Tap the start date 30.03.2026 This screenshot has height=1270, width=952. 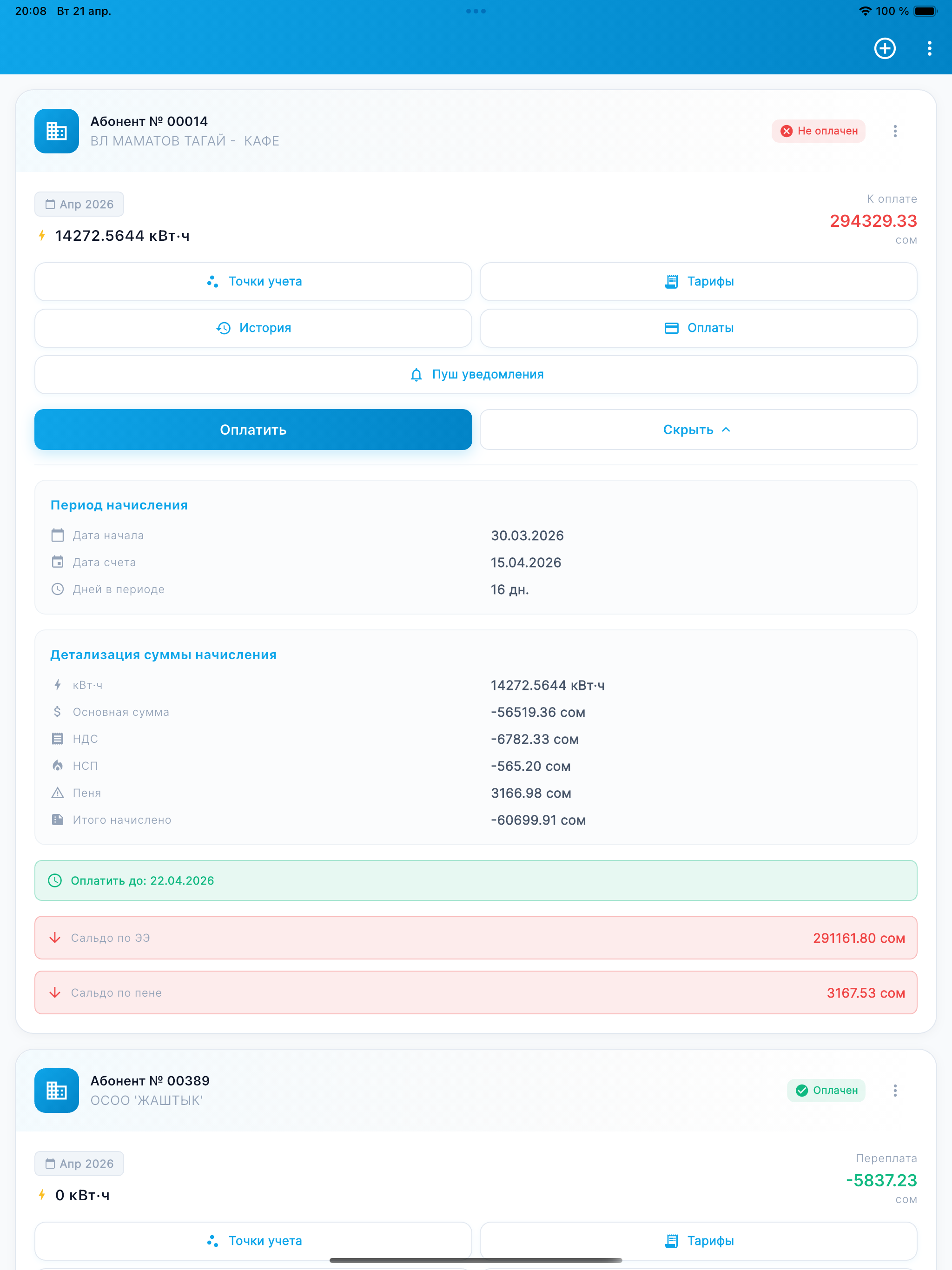[527, 536]
